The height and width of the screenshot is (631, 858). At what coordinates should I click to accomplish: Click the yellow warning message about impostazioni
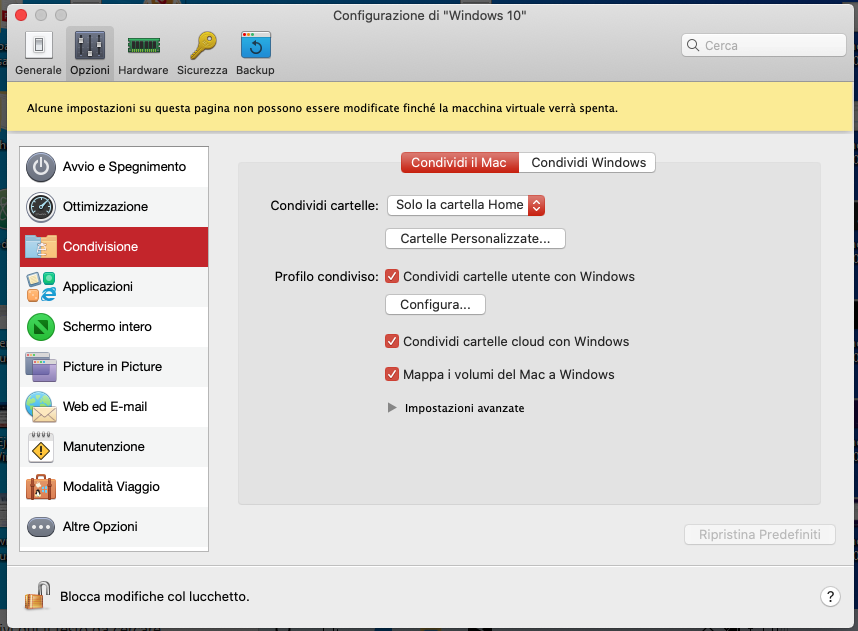322,108
